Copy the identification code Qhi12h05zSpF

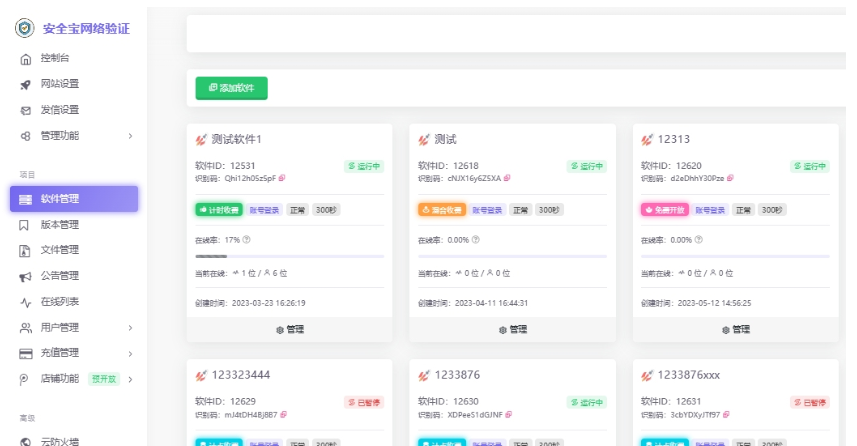(x=283, y=179)
